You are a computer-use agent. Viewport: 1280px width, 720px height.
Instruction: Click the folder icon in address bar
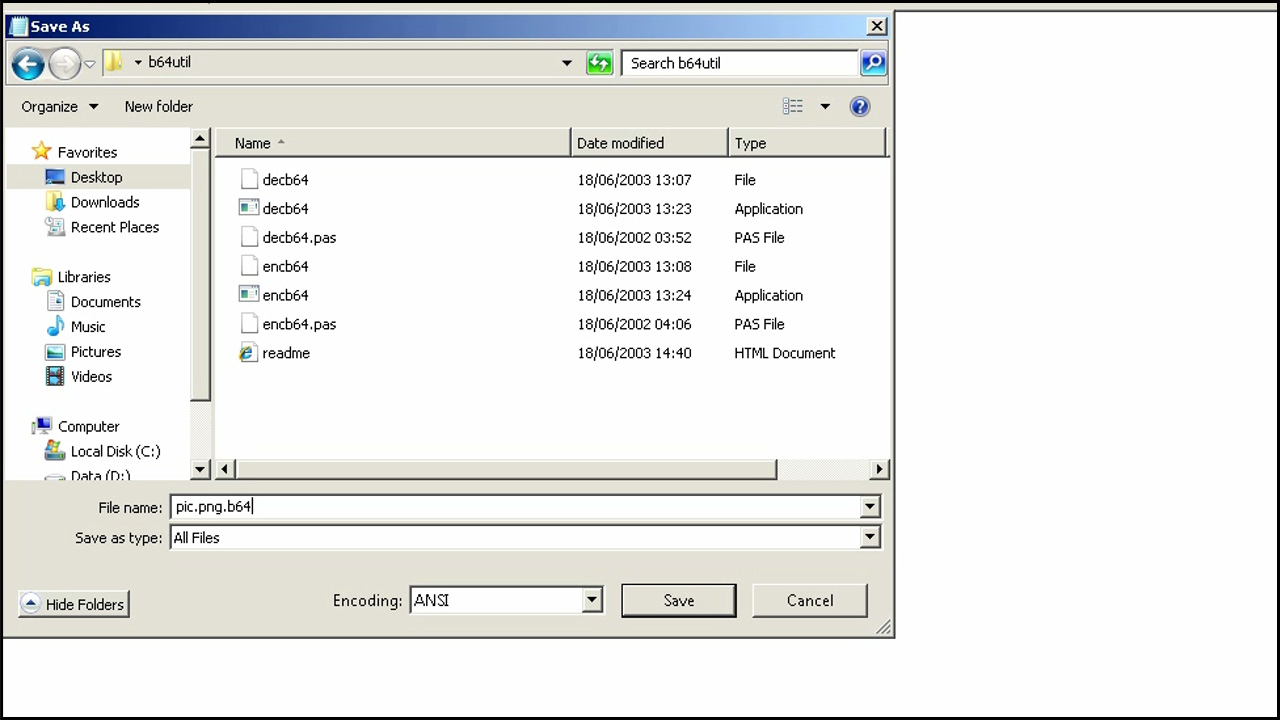[114, 62]
